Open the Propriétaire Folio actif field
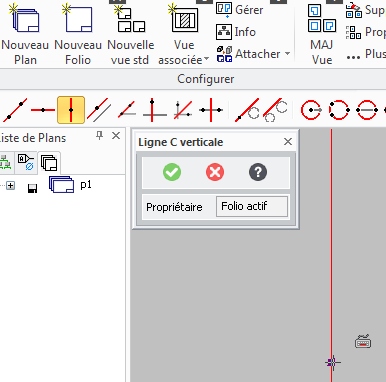386x382 pixels. coord(252,207)
